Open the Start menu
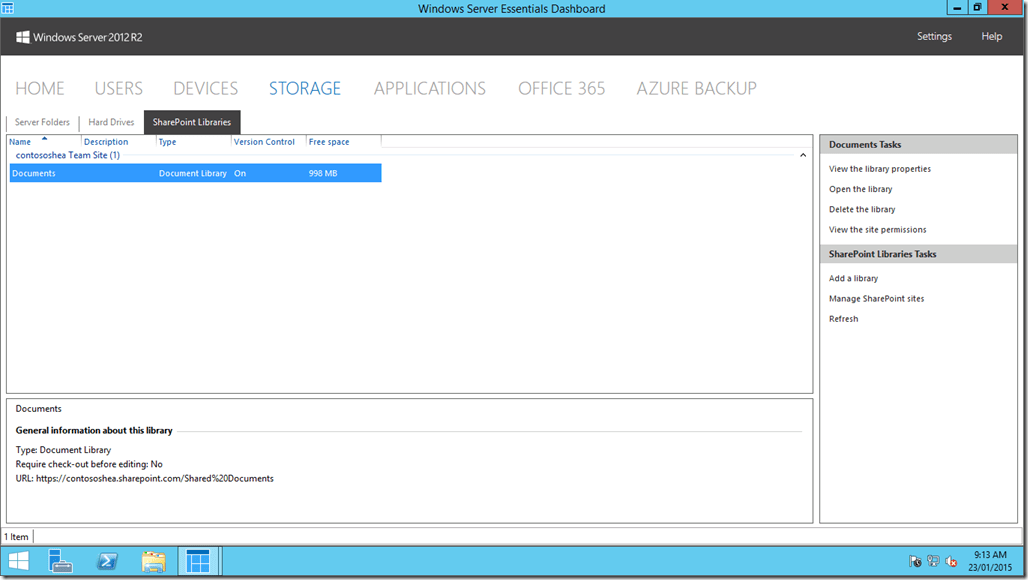This screenshot has width=1028, height=580. pos(17,561)
